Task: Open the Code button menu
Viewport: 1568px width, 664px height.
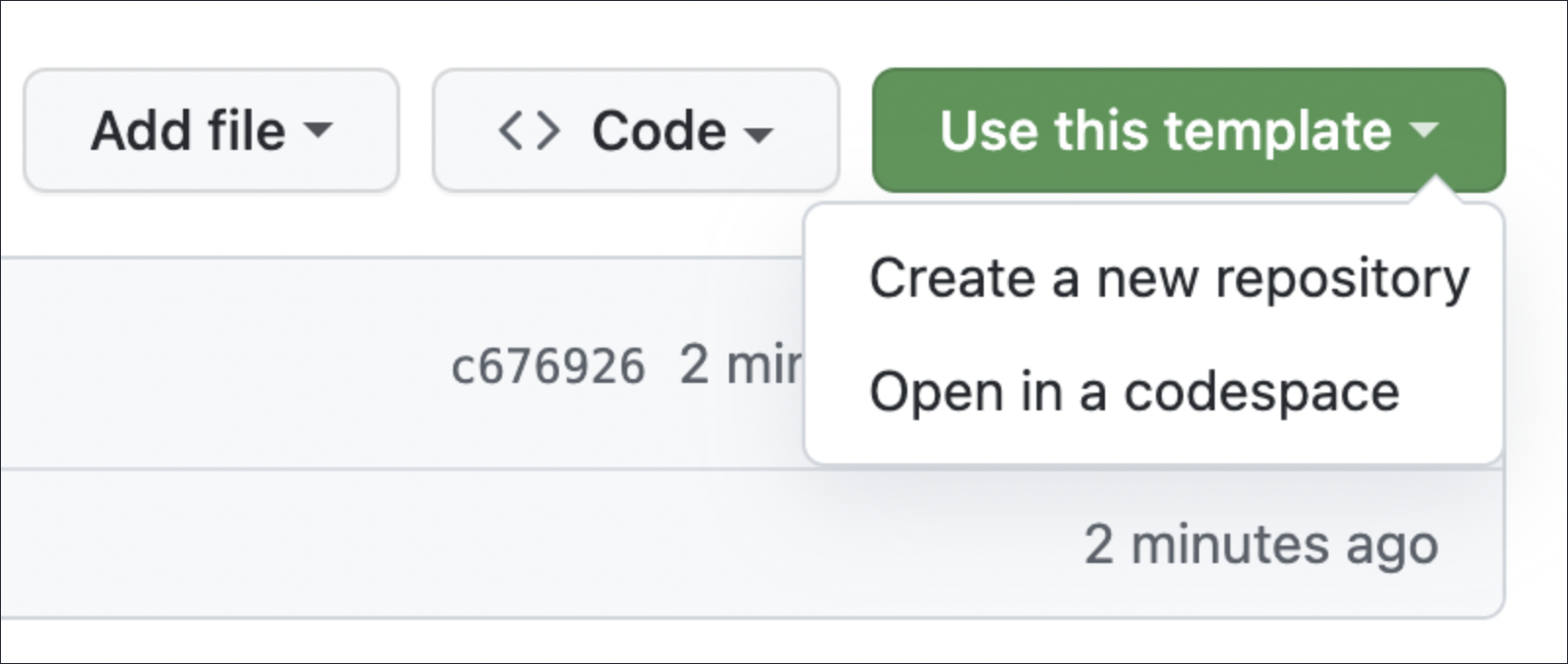Action: coord(636,130)
